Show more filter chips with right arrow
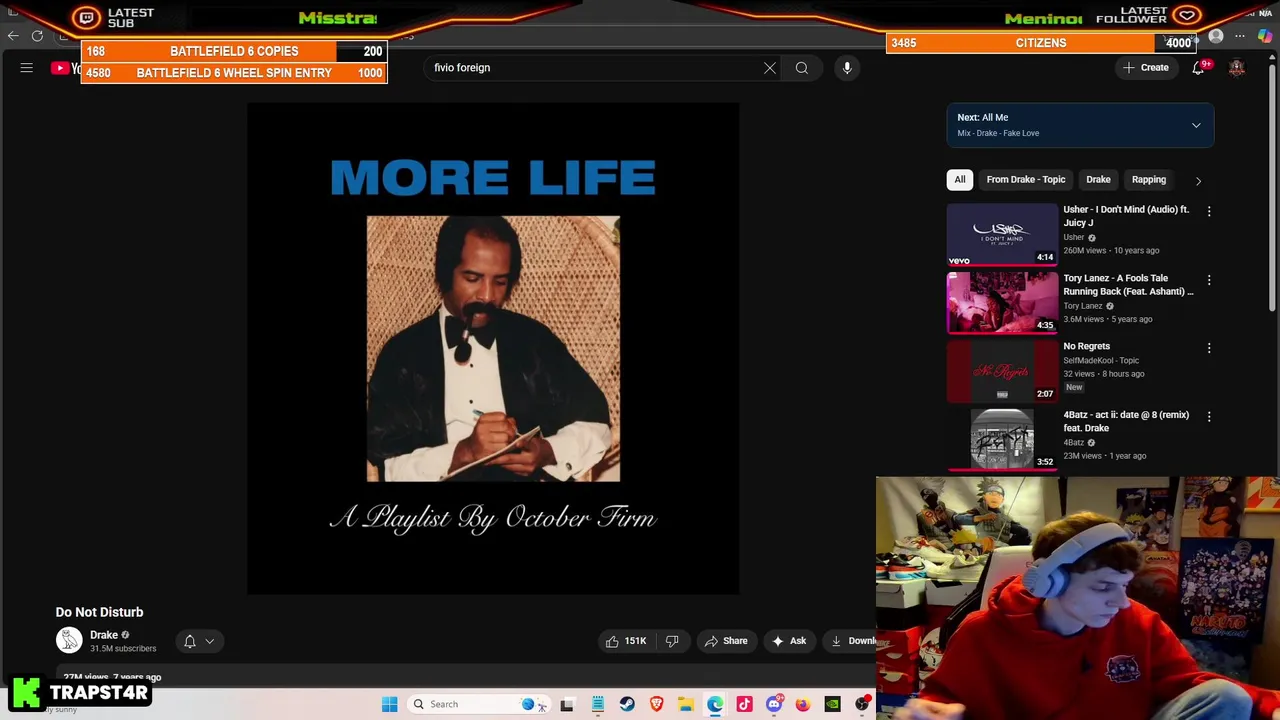 [1198, 181]
